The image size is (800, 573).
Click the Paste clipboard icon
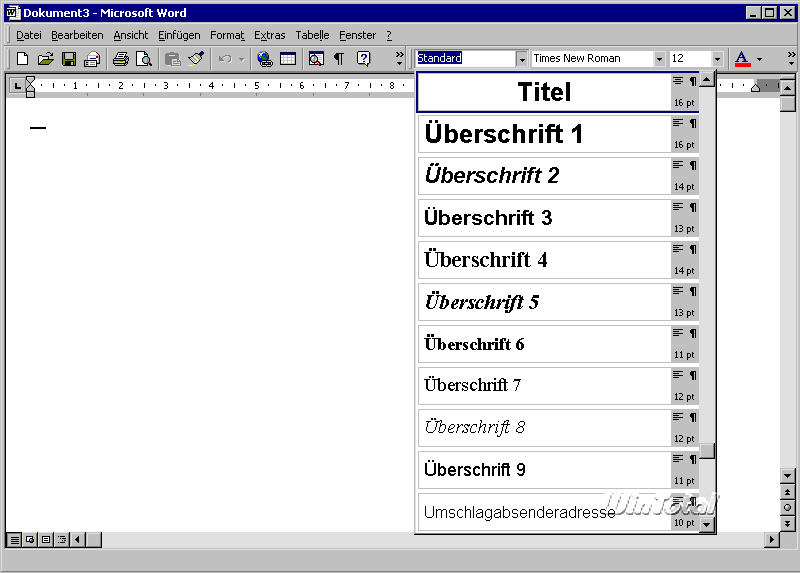(172, 59)
